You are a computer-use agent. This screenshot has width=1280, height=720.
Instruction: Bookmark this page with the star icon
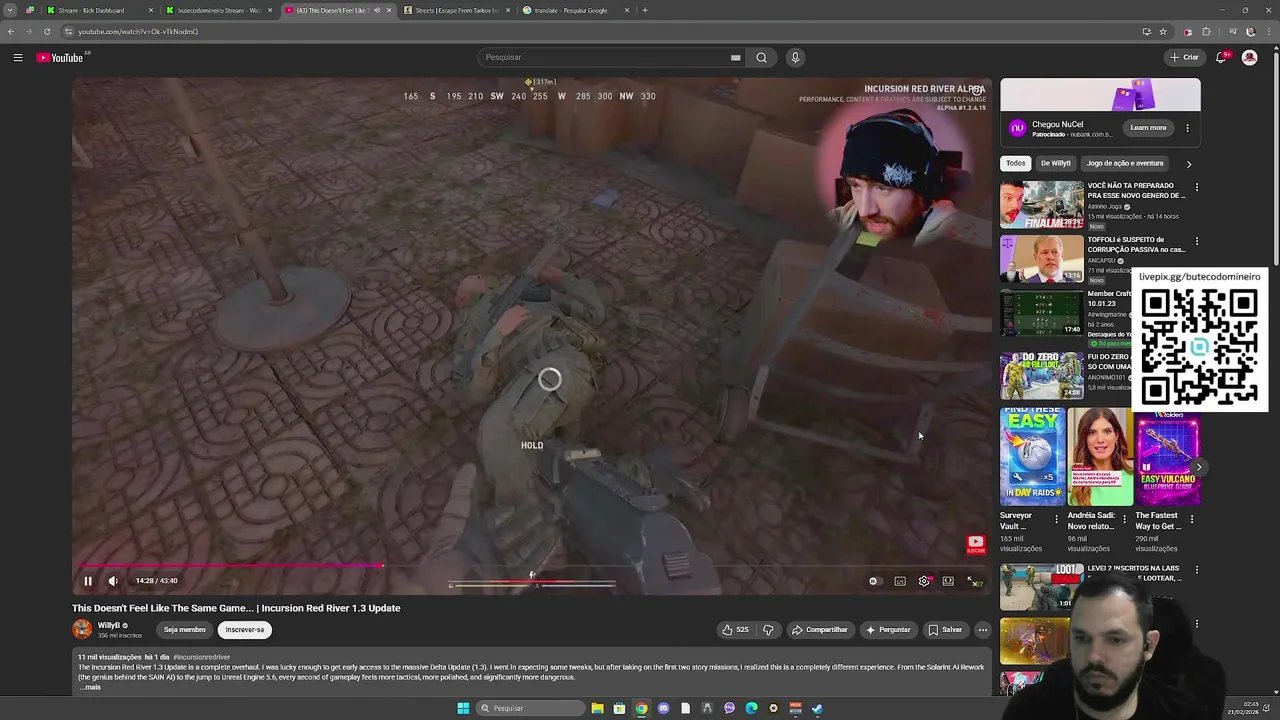click(1163, 31)
